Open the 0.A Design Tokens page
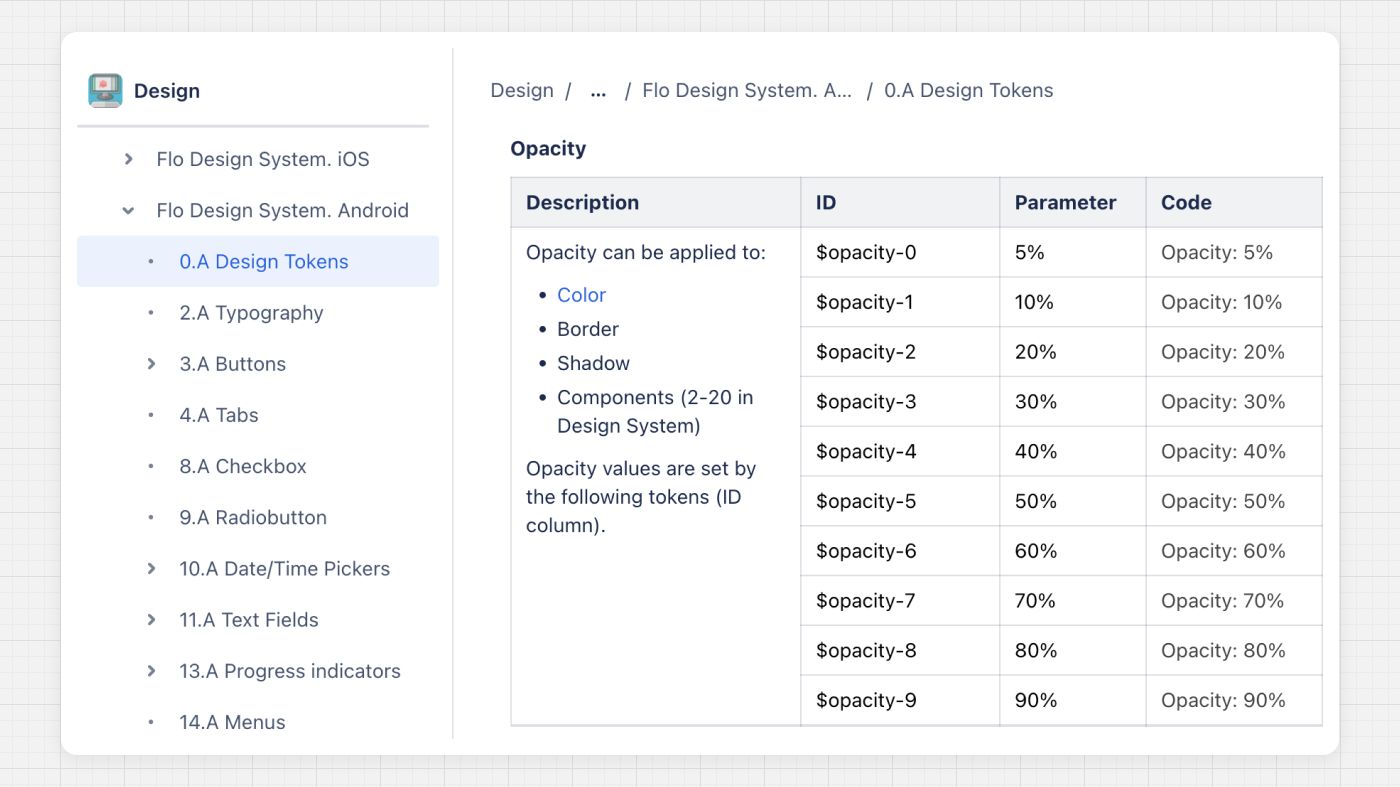Screen dimensions: 1400x787 click(264, 262)
